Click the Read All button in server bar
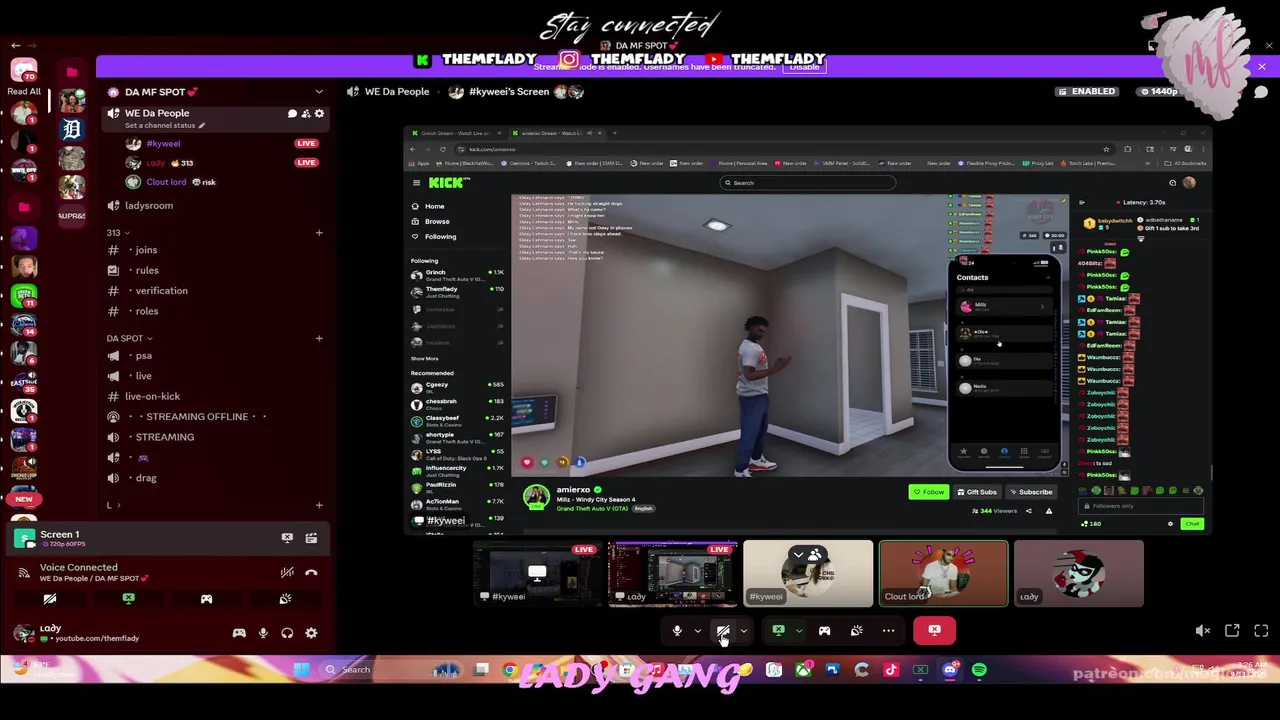The height and width of the screenshot is (720, 1280). pyautogui.click(x=24, y=91)
